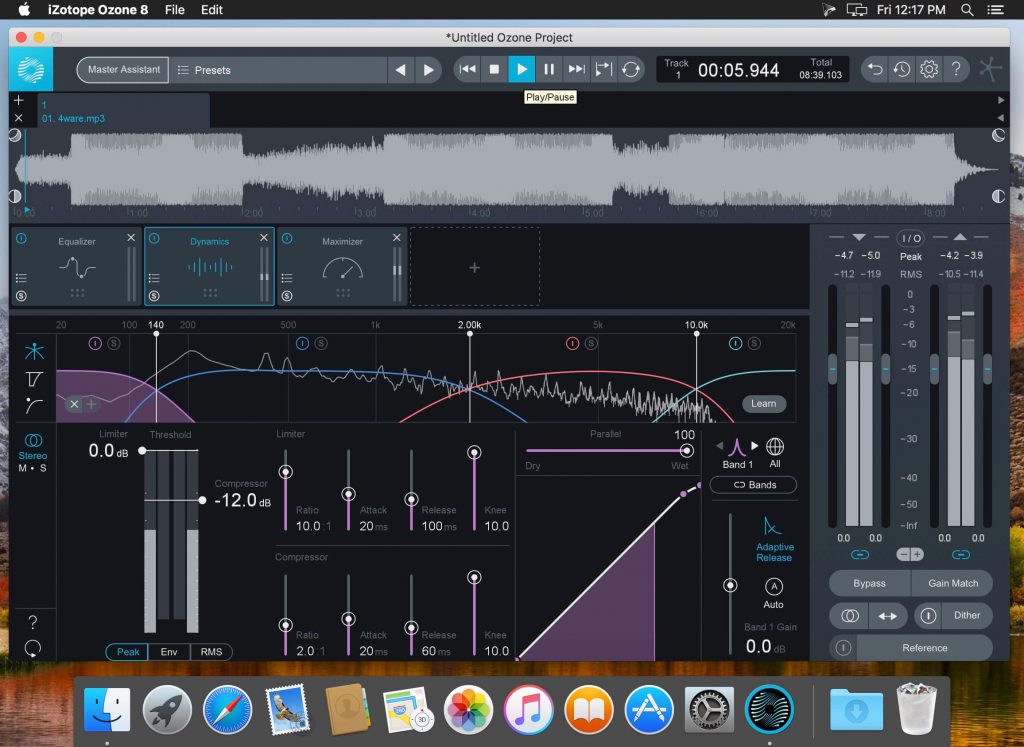Switch metering mode to RMS

[210, 651]
